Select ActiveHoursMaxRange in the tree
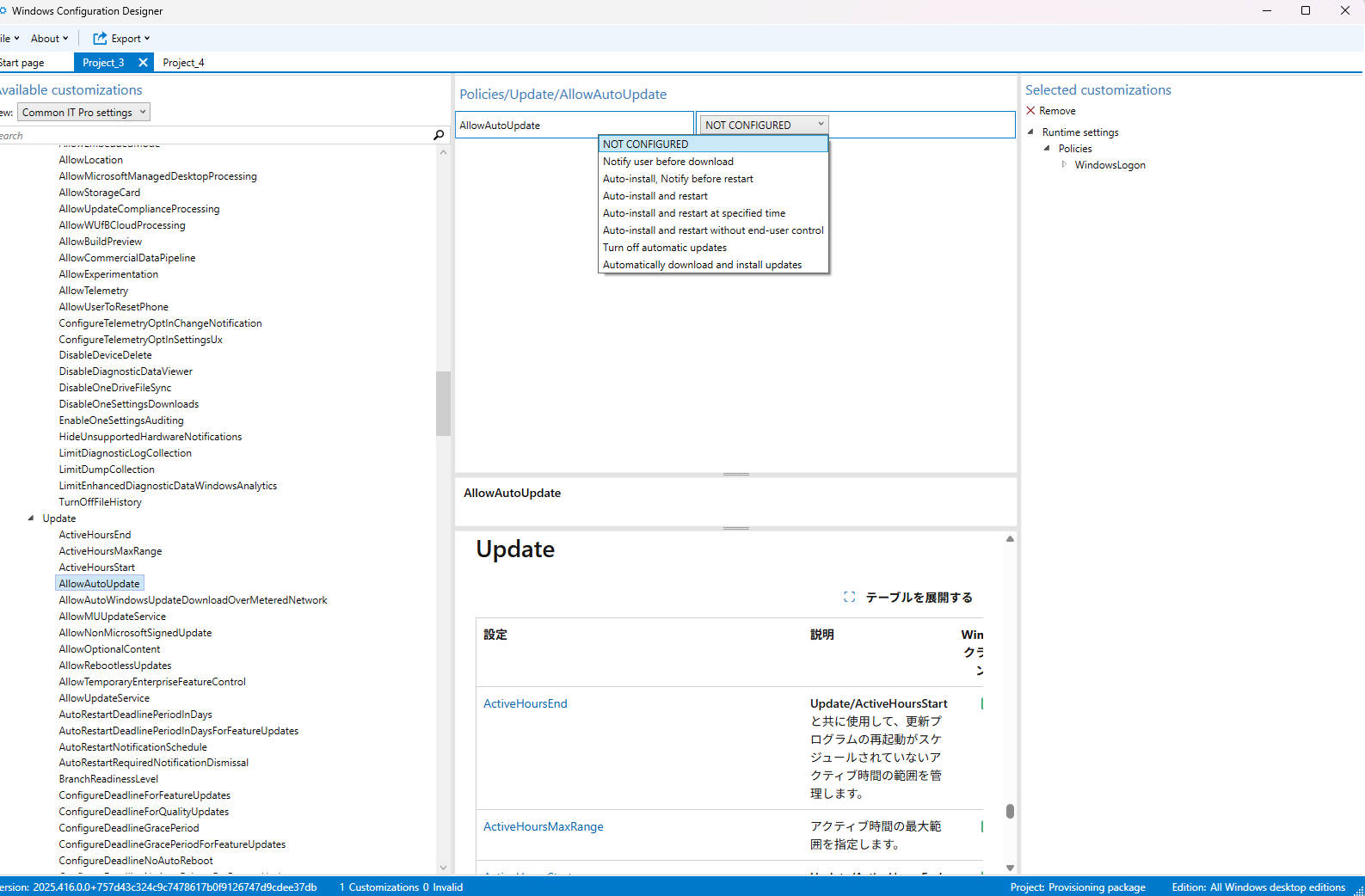The height and width of the screenshot is (896, 1365). pyautogui.click(x=110, y=551)
